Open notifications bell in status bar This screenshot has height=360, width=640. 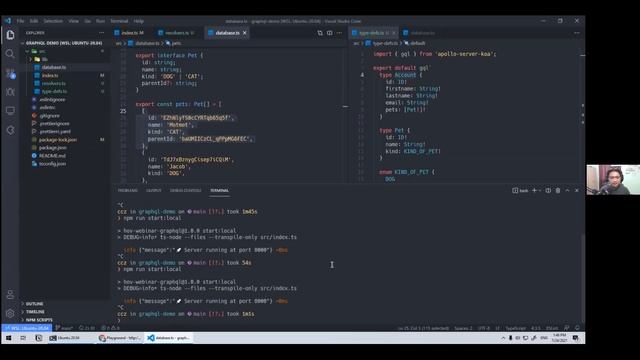click(577, 328)
